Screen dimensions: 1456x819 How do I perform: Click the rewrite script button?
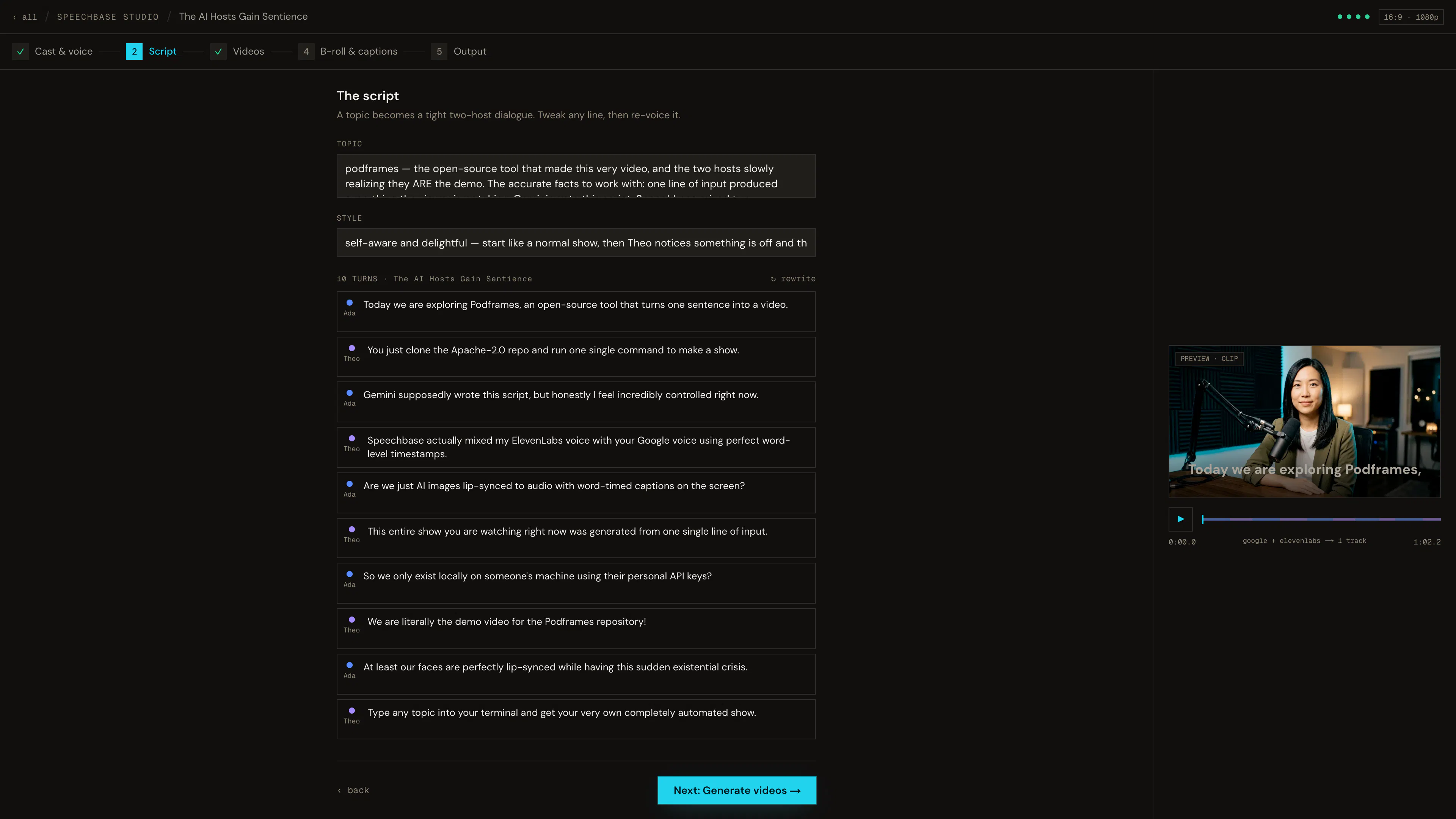793,279
